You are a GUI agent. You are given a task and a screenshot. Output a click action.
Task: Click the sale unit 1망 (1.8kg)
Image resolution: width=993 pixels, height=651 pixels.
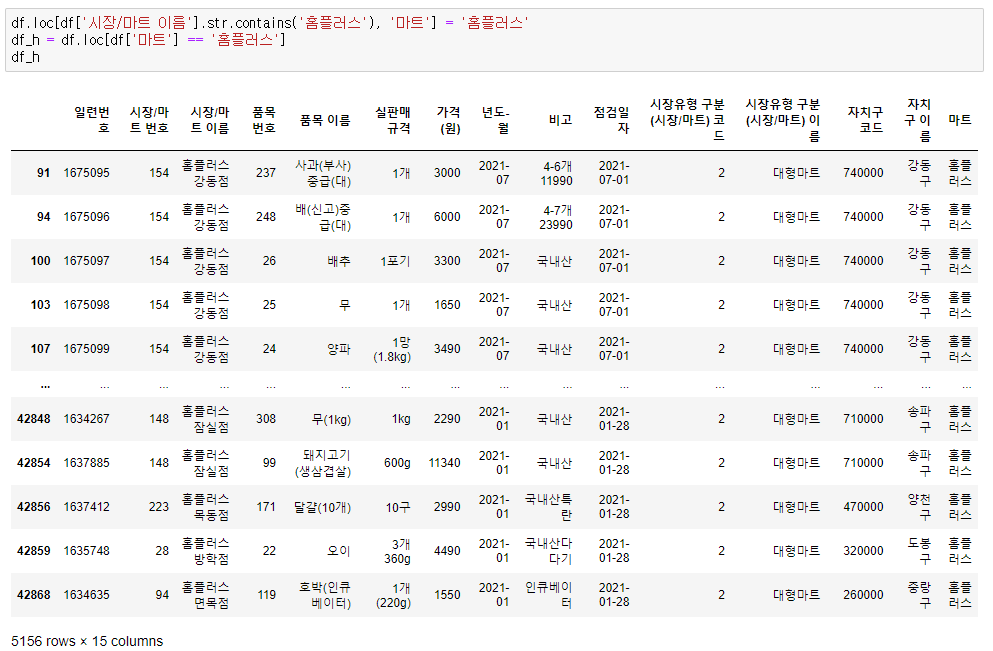coord(393,349)
